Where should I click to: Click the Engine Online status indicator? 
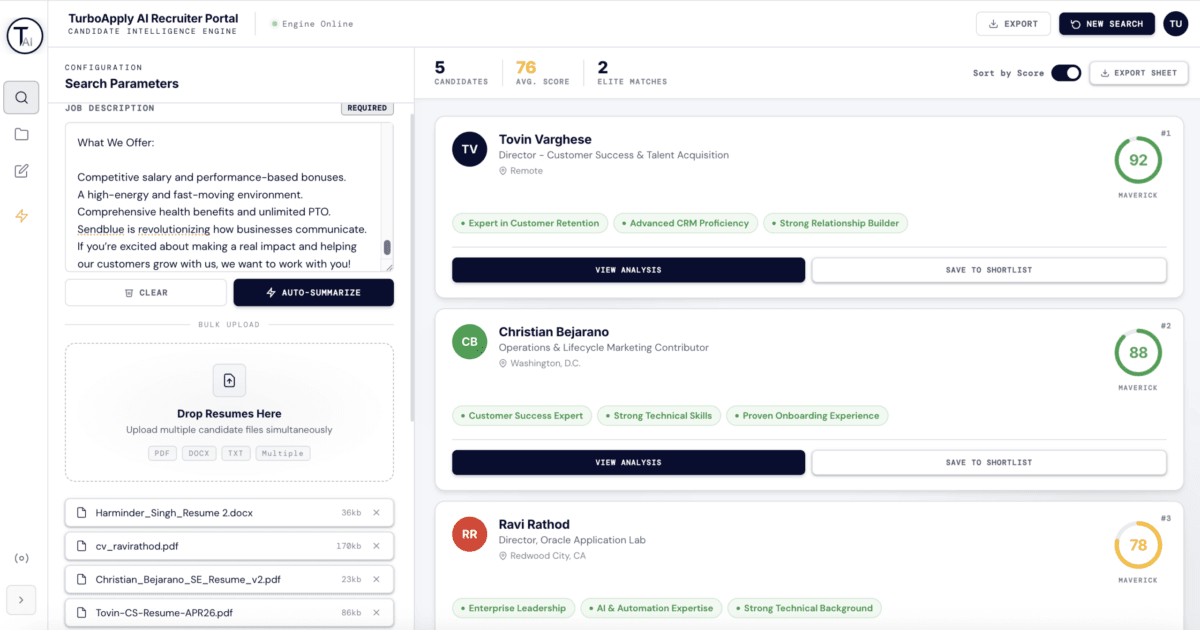(x=312, y=24)
